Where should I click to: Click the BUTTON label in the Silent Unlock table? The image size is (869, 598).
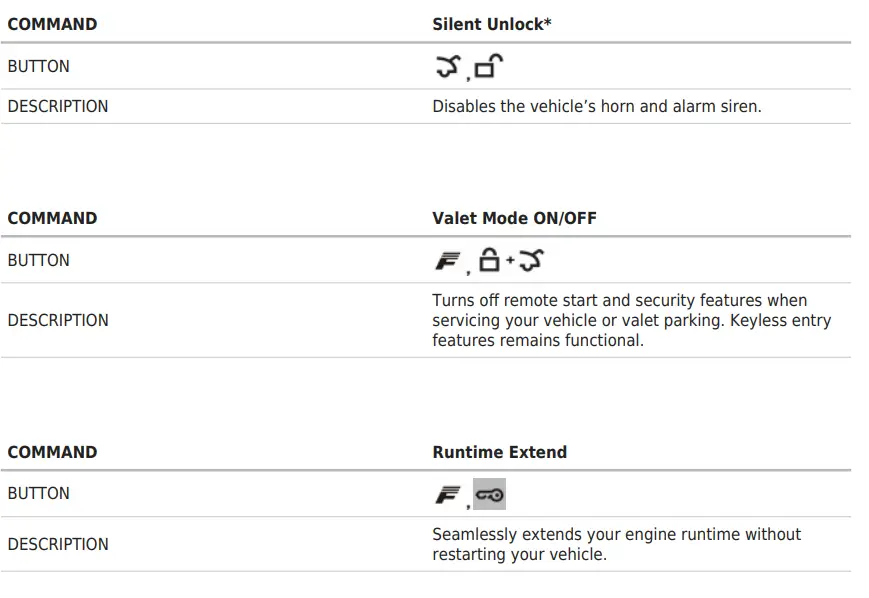[38, 67]
